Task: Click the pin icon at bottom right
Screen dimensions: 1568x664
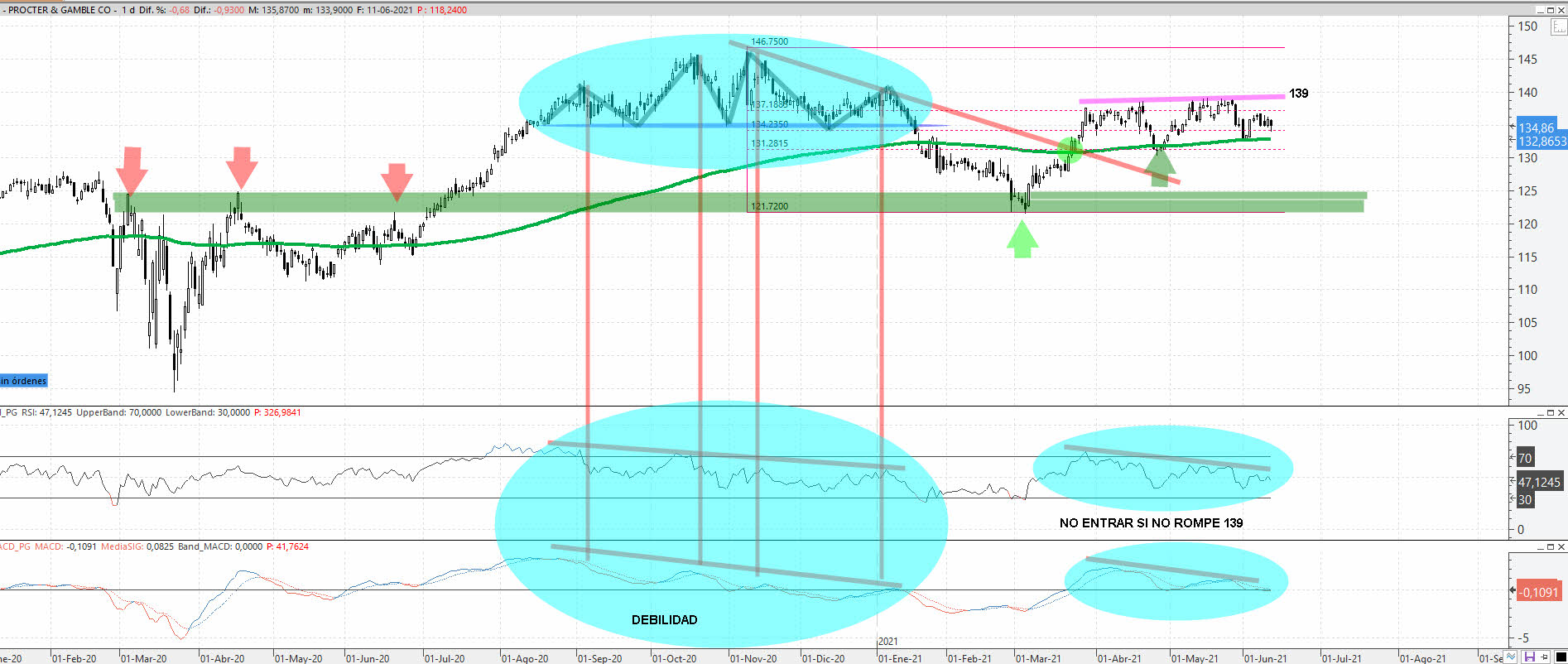Action: [x=1545, y=657]
